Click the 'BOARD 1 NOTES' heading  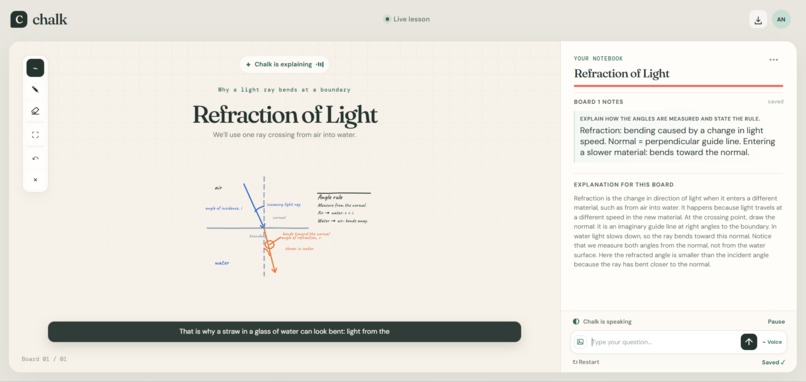[x=598, y=102]
